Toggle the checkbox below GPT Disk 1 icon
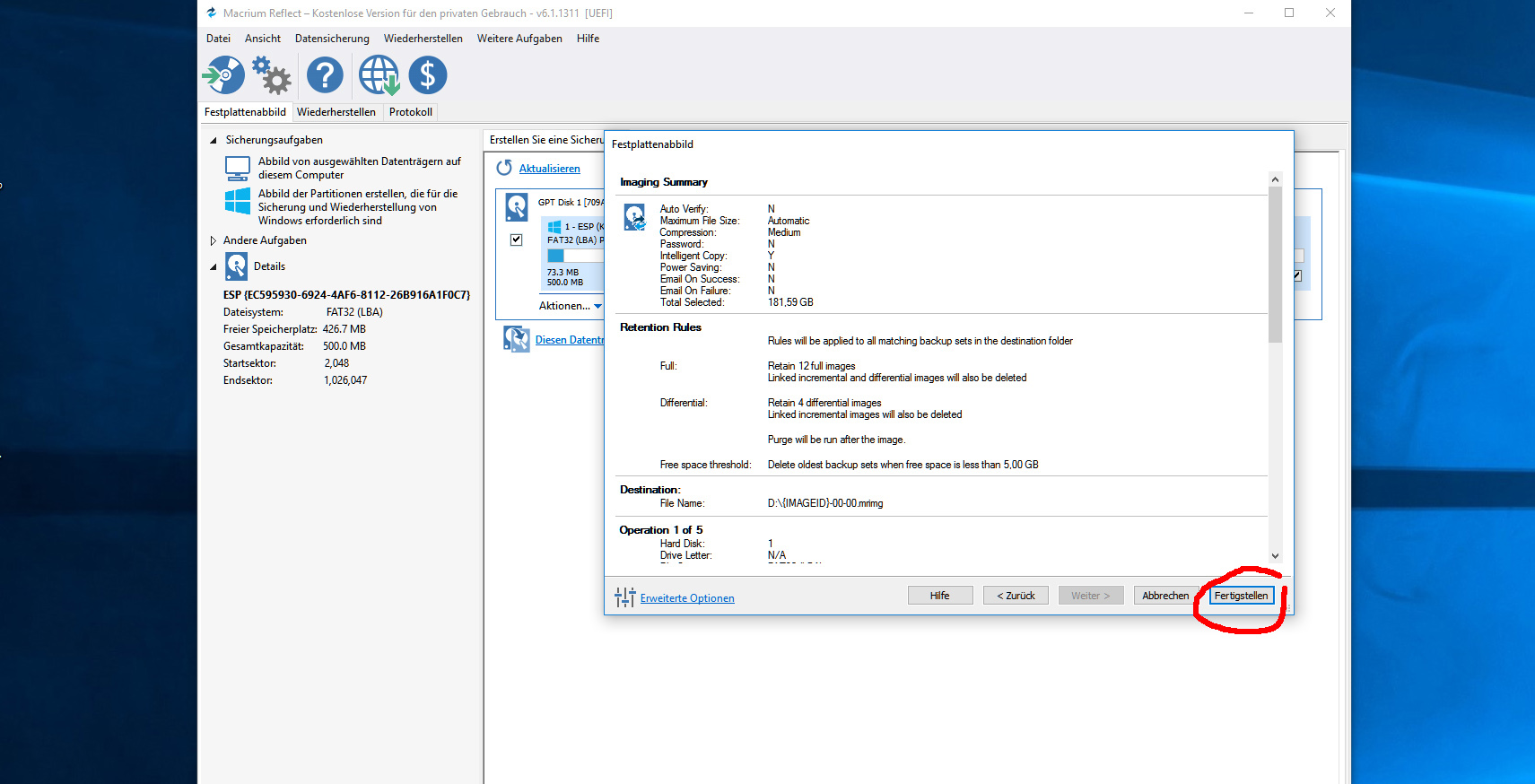This screenshot has height=784, width=1535. point(517,240)
